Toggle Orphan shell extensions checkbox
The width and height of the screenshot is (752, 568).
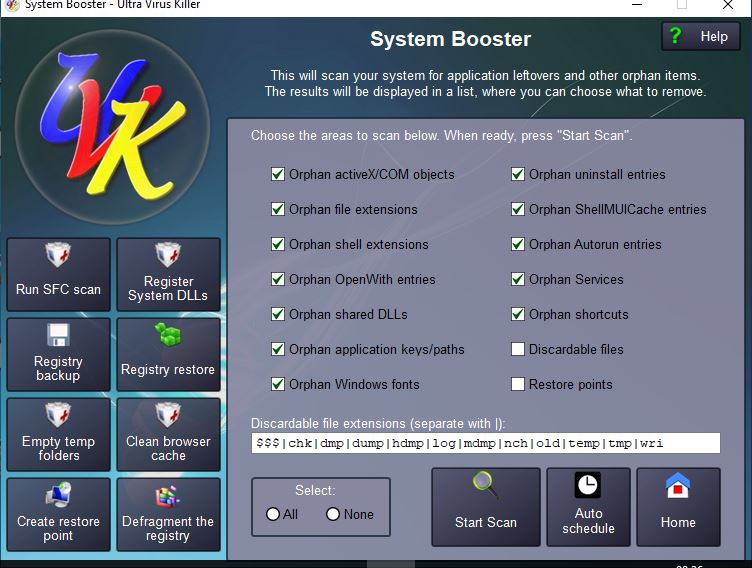[x=278, y=244]
